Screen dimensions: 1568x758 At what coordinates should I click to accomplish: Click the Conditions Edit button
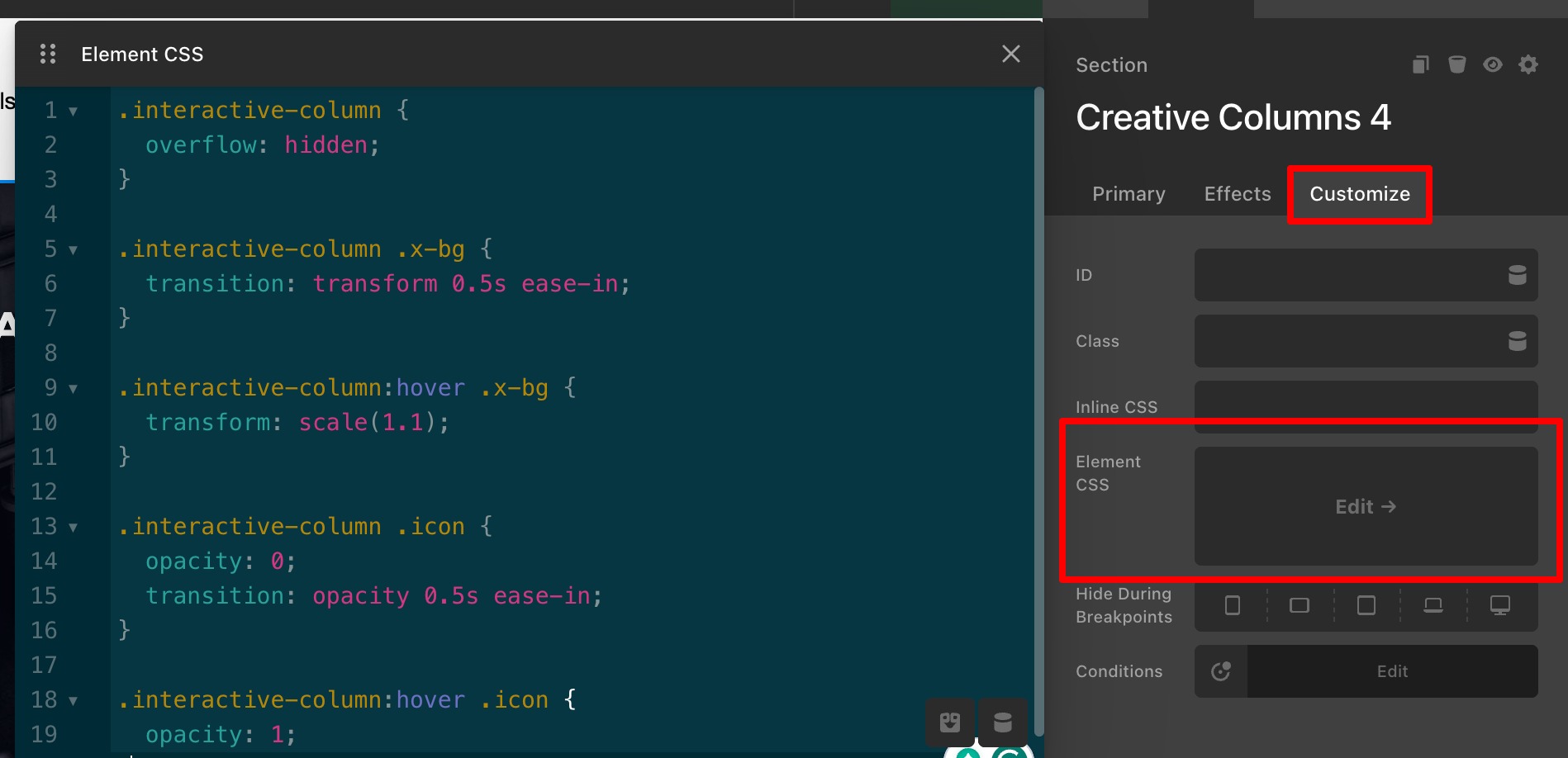(1392, 671)
